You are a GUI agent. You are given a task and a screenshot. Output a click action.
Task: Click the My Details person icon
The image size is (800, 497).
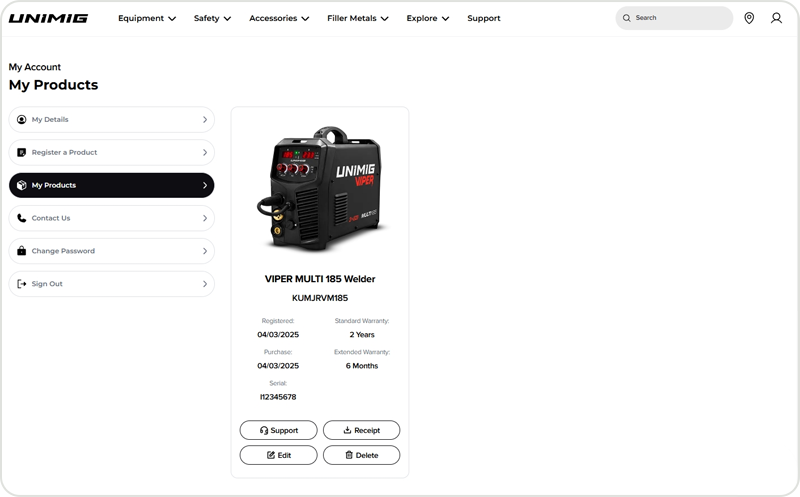pyautogui.click(x=22, y=120)
